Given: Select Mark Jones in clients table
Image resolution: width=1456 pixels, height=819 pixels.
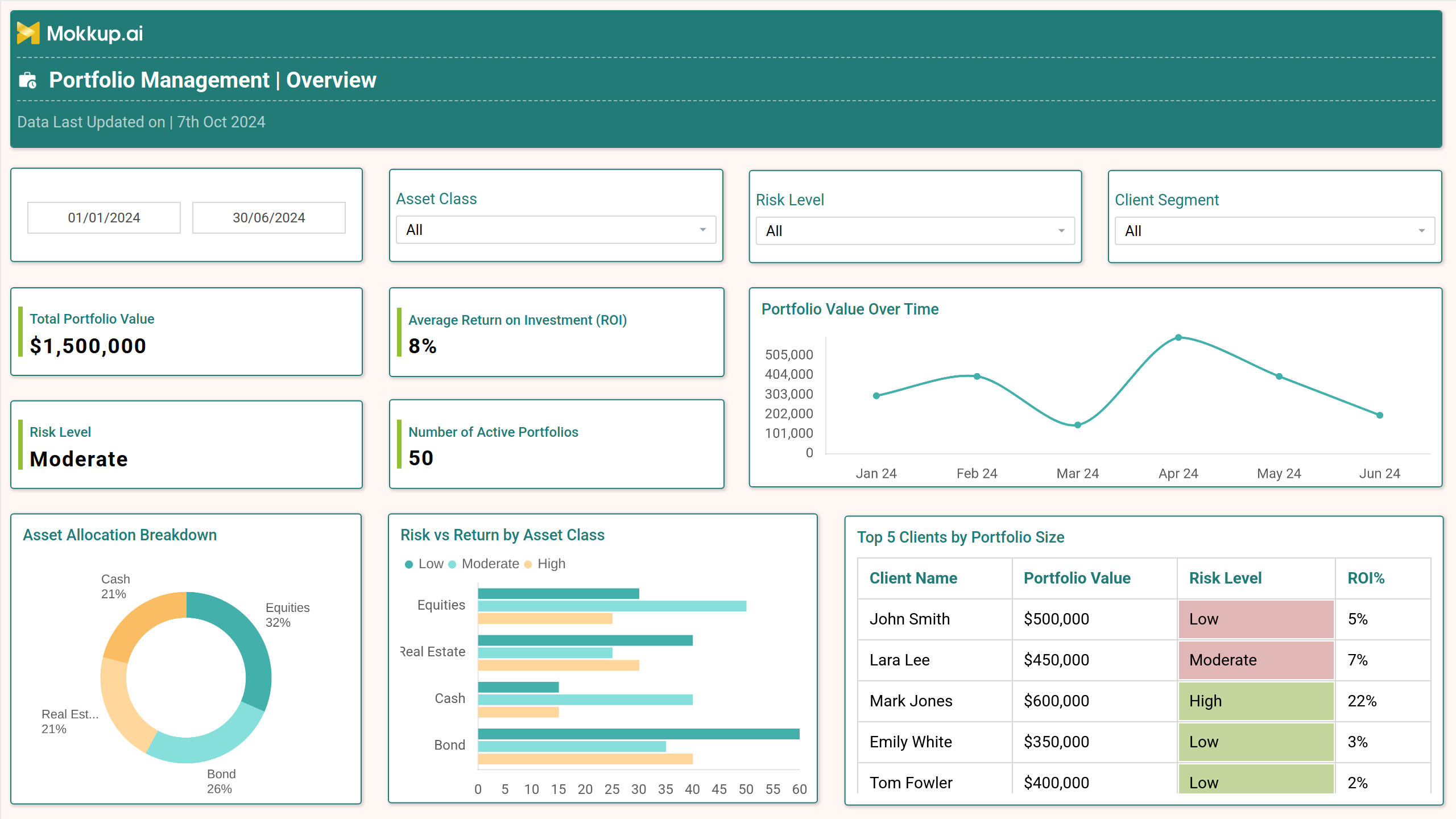Looking at the screenshot, I should (x=911, y=701).
